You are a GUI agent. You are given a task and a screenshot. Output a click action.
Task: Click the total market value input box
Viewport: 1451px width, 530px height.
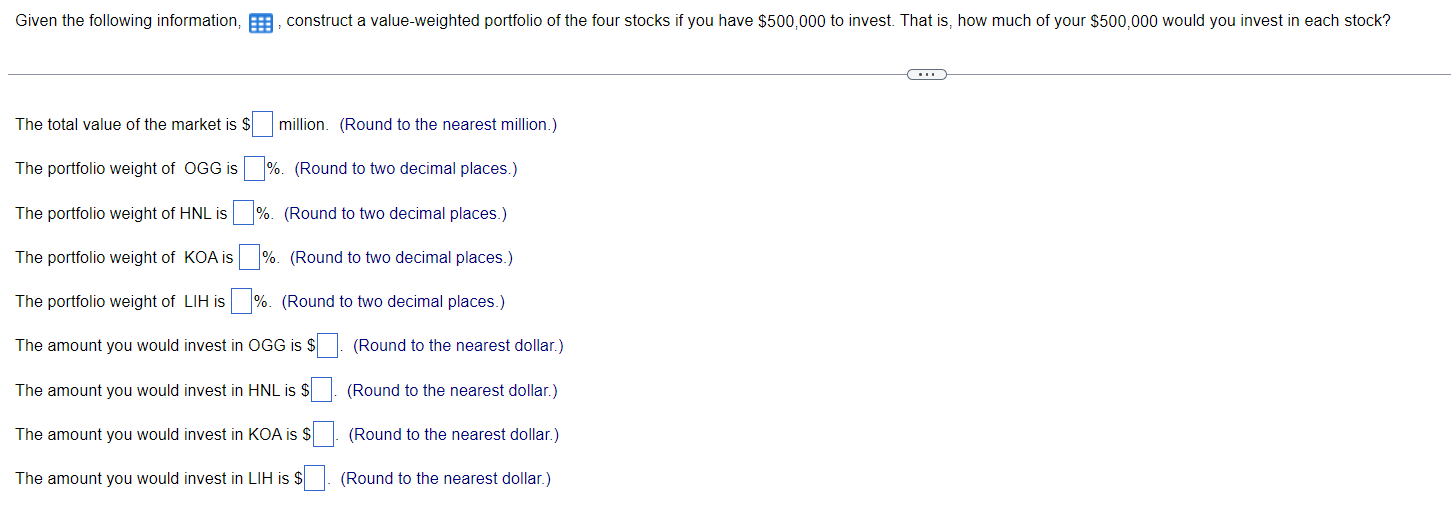[263, 125]
